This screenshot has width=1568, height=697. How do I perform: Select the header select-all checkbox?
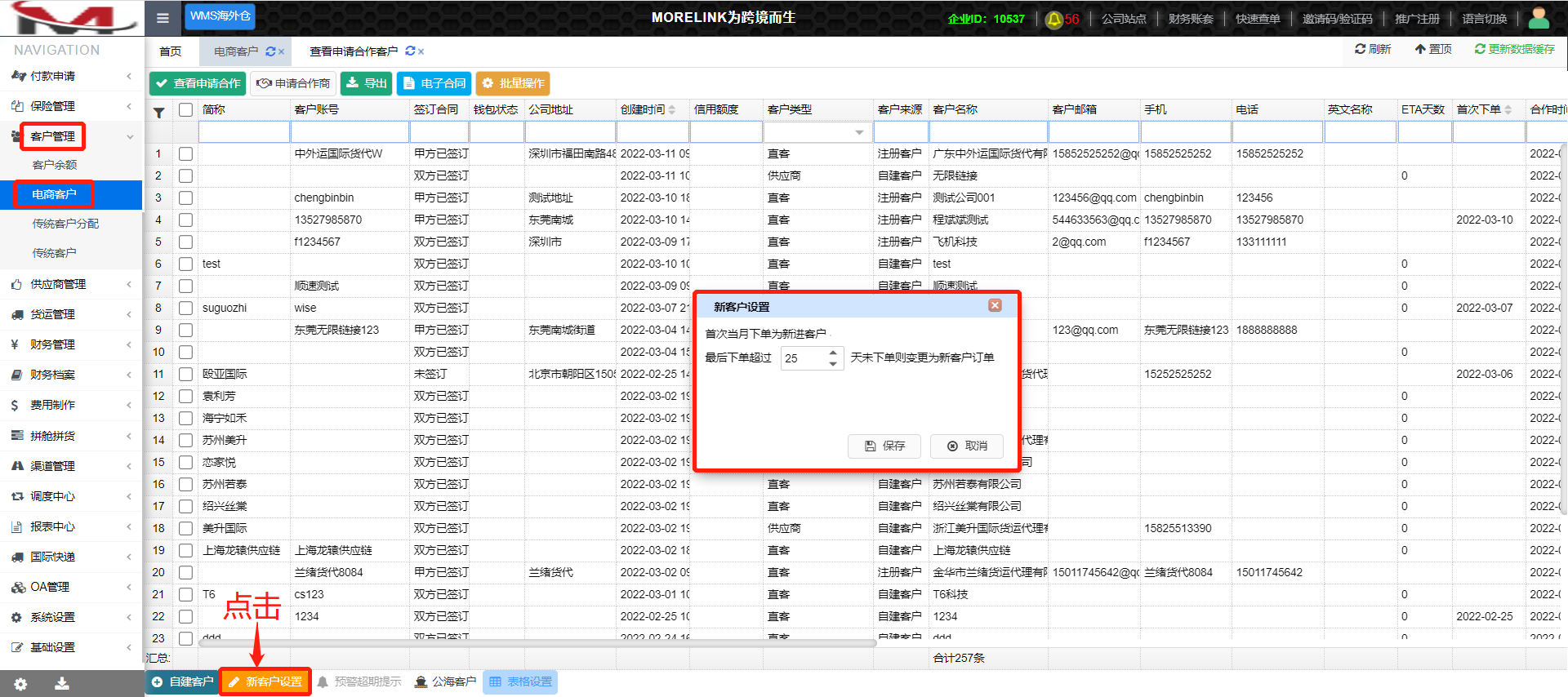pyautogui.click(x=186, y=109)
